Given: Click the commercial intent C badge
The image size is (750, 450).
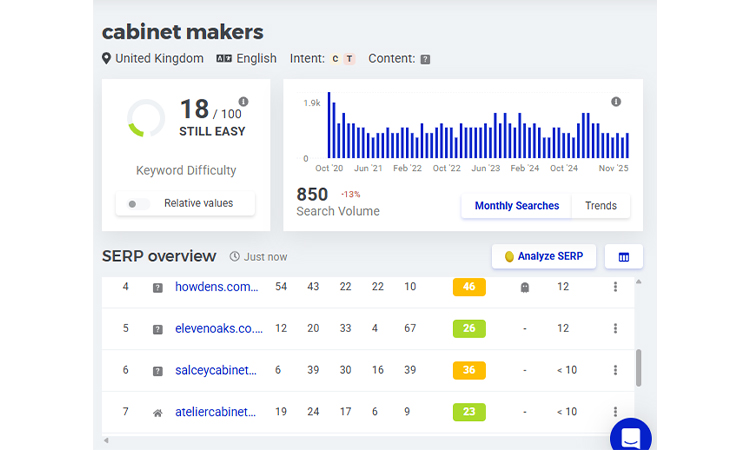Looking at the screenshot, I should tap(336, 59).
